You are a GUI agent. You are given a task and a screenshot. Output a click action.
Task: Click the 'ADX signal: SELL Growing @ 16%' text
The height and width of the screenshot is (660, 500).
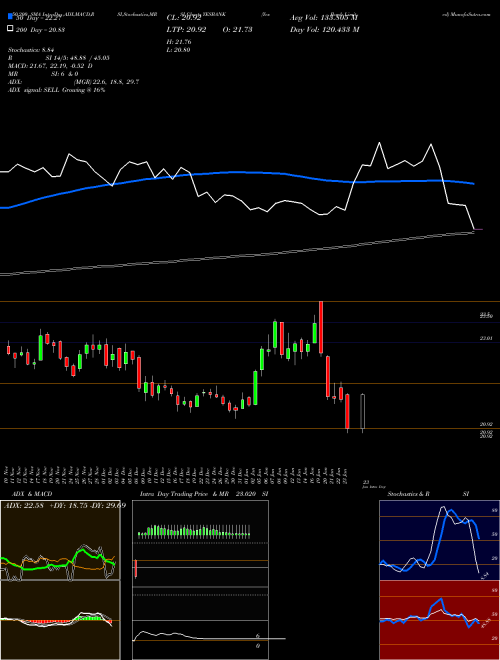56,90
